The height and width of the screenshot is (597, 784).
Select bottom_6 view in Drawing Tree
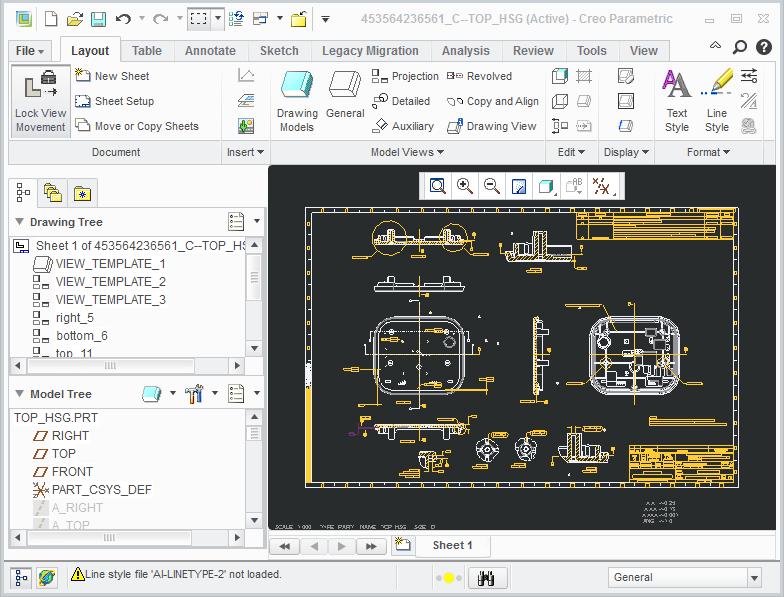coord(70,336)
